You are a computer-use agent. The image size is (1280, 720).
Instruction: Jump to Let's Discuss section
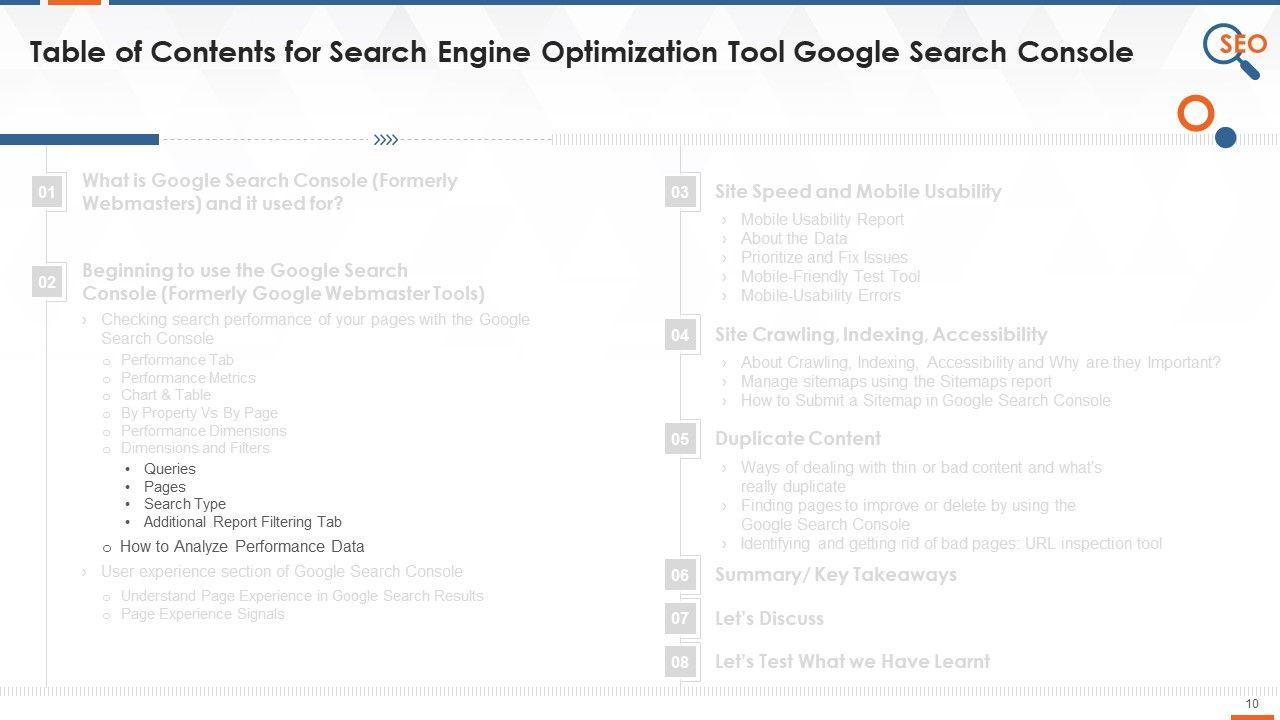tap(769, 619)
